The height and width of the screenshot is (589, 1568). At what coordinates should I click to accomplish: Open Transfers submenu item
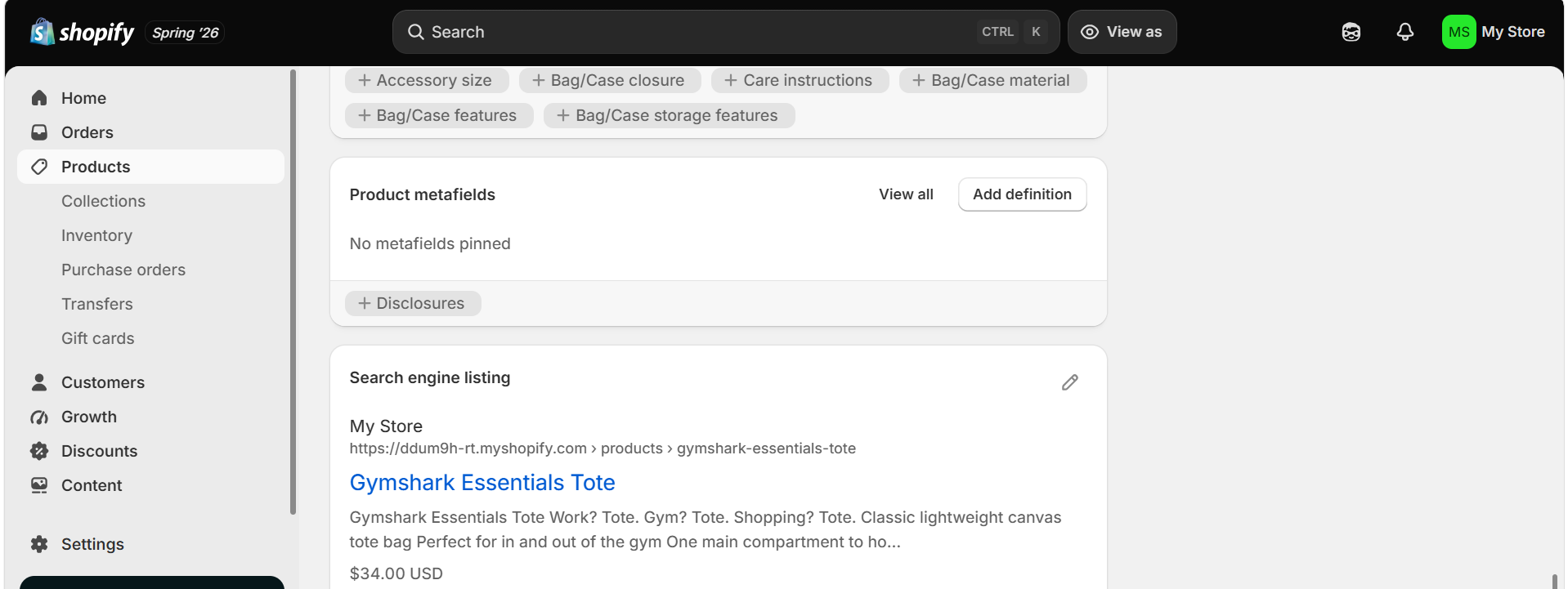97,304
